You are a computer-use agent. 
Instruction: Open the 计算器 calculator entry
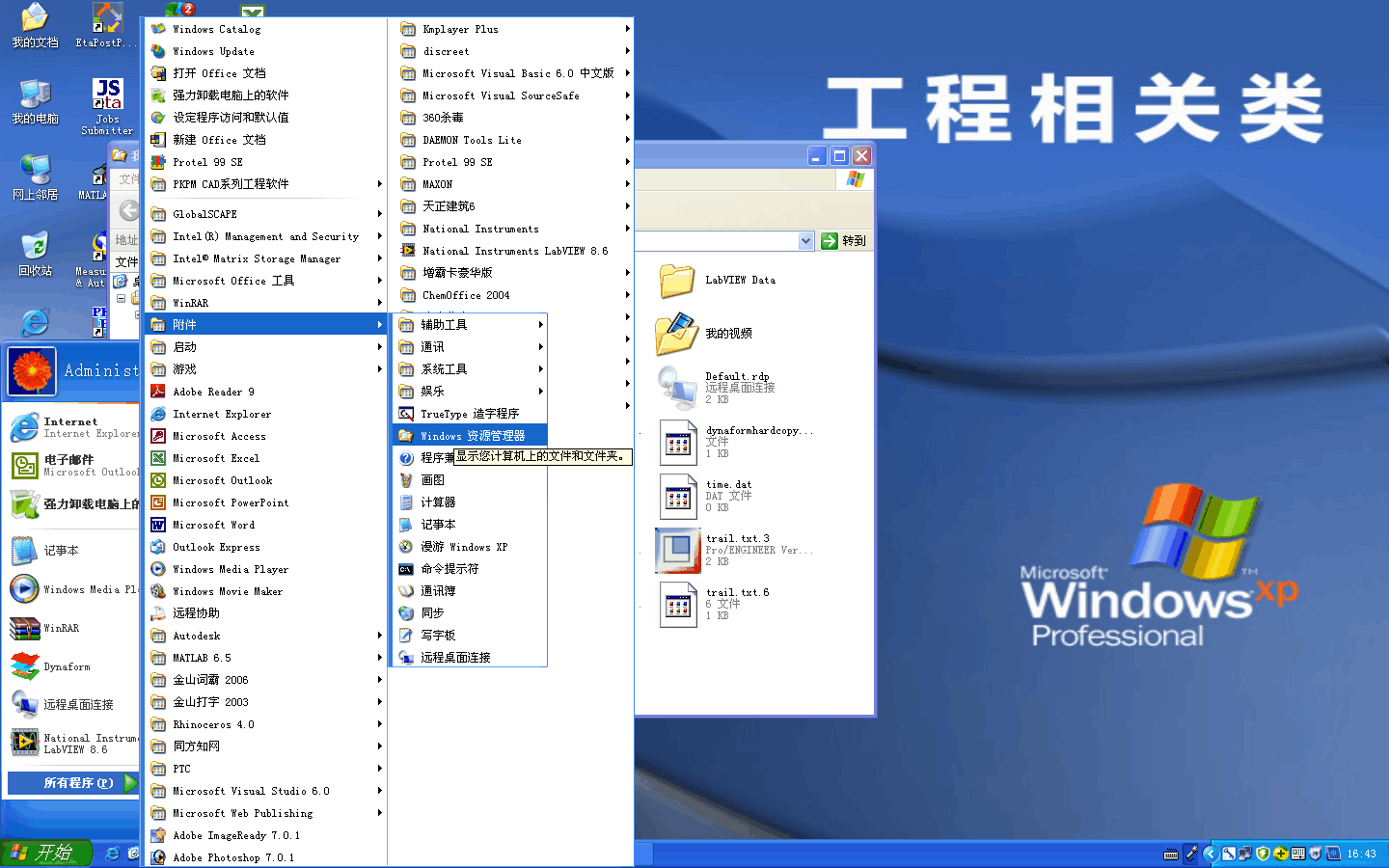point(470,502)
